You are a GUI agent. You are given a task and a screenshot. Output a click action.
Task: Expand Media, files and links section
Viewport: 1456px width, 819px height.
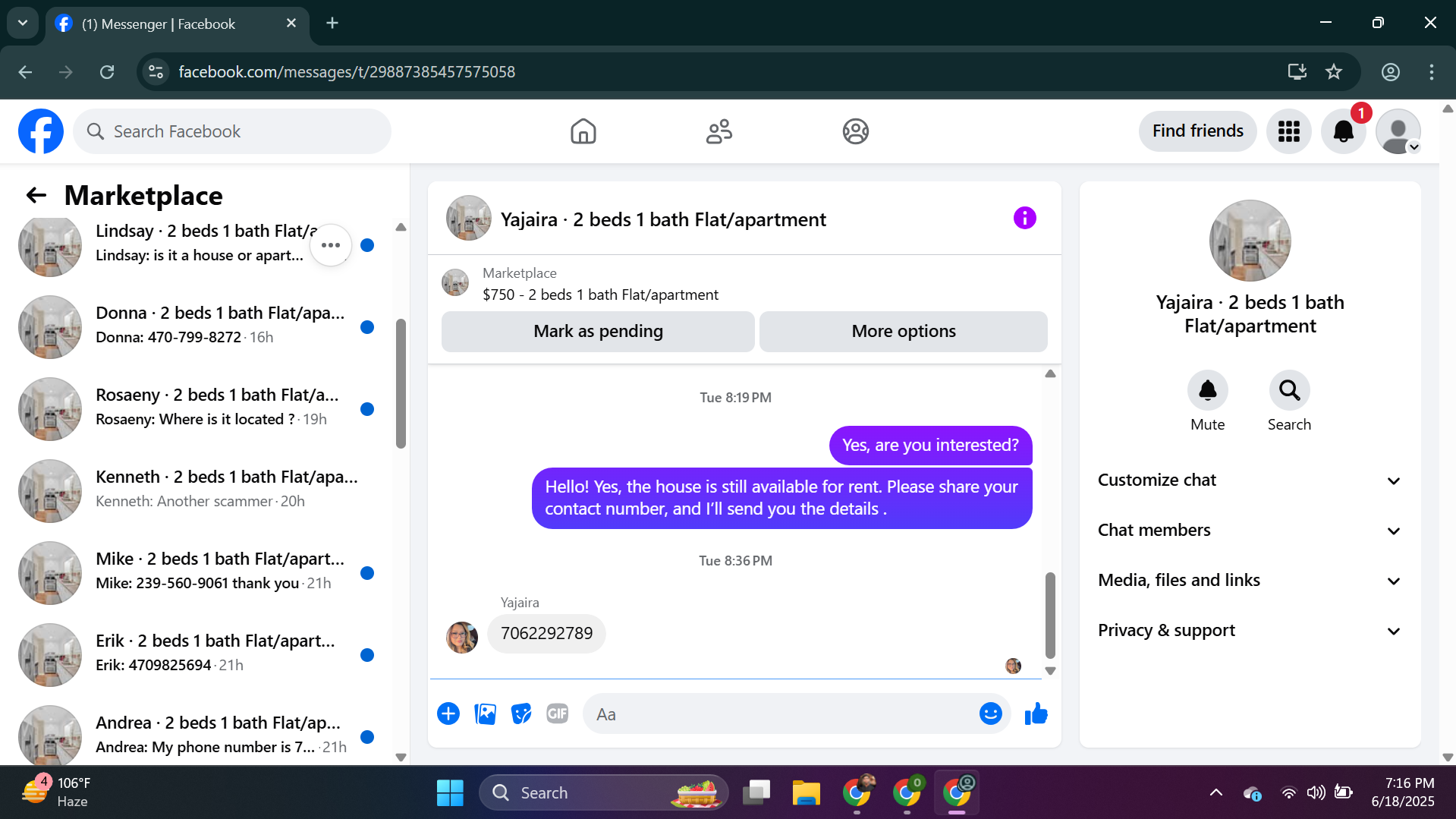1250,581
